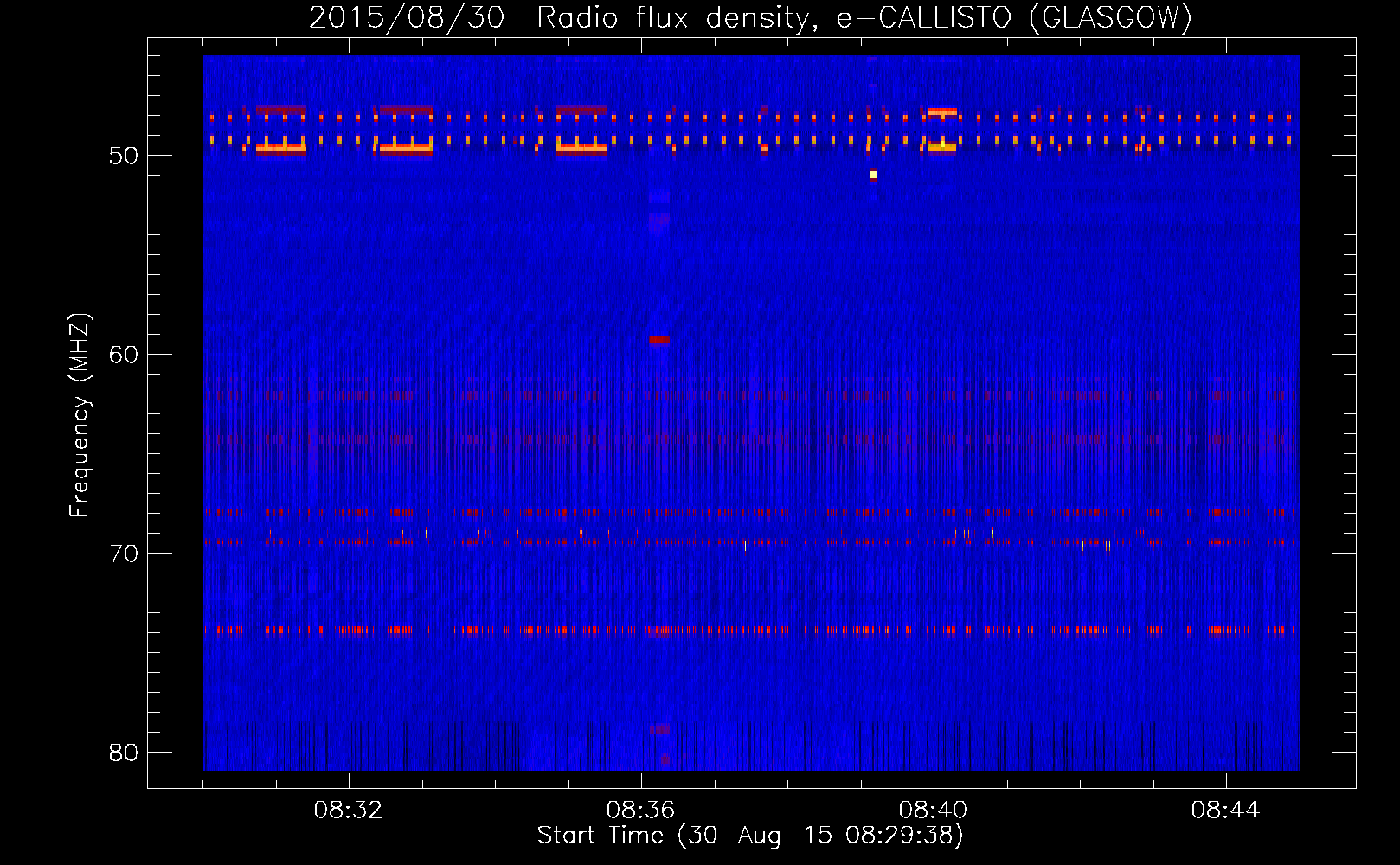Click the 70 MHz frequency tick label
Viewport: 1400px width, 865px height.
[124, 554]
